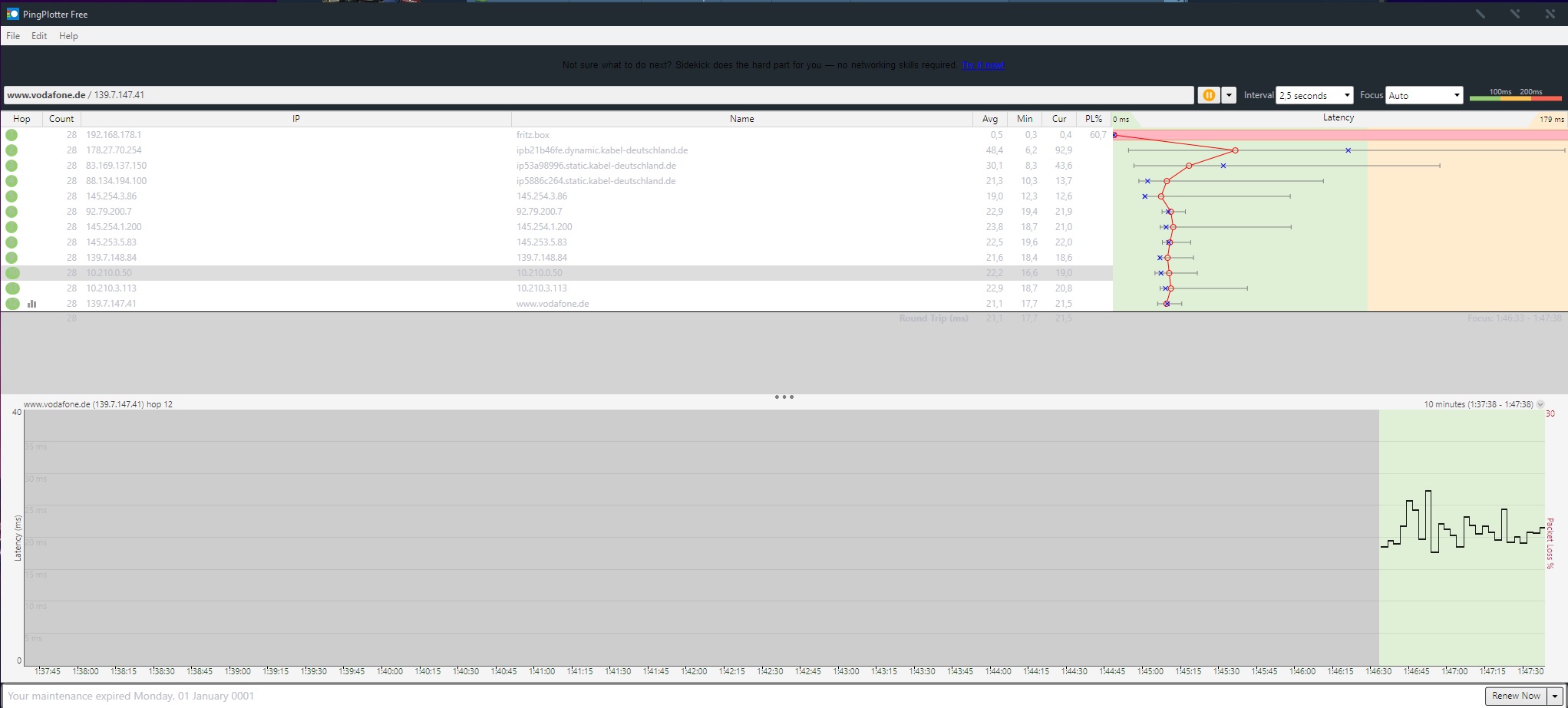
Task: Click the 'Try it now!' Sidekick link
Action: (x=982, y=65)
